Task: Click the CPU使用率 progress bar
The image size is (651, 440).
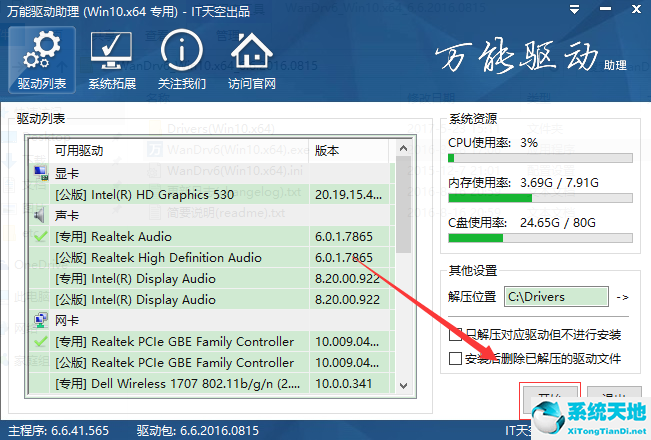Action: tap(540, 158)
